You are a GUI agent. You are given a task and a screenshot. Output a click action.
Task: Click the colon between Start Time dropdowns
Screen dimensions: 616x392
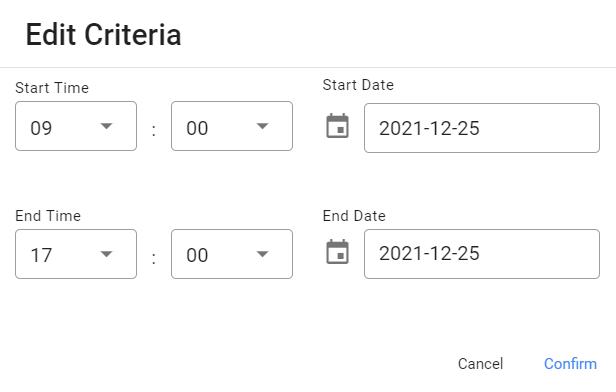(154, 130)
